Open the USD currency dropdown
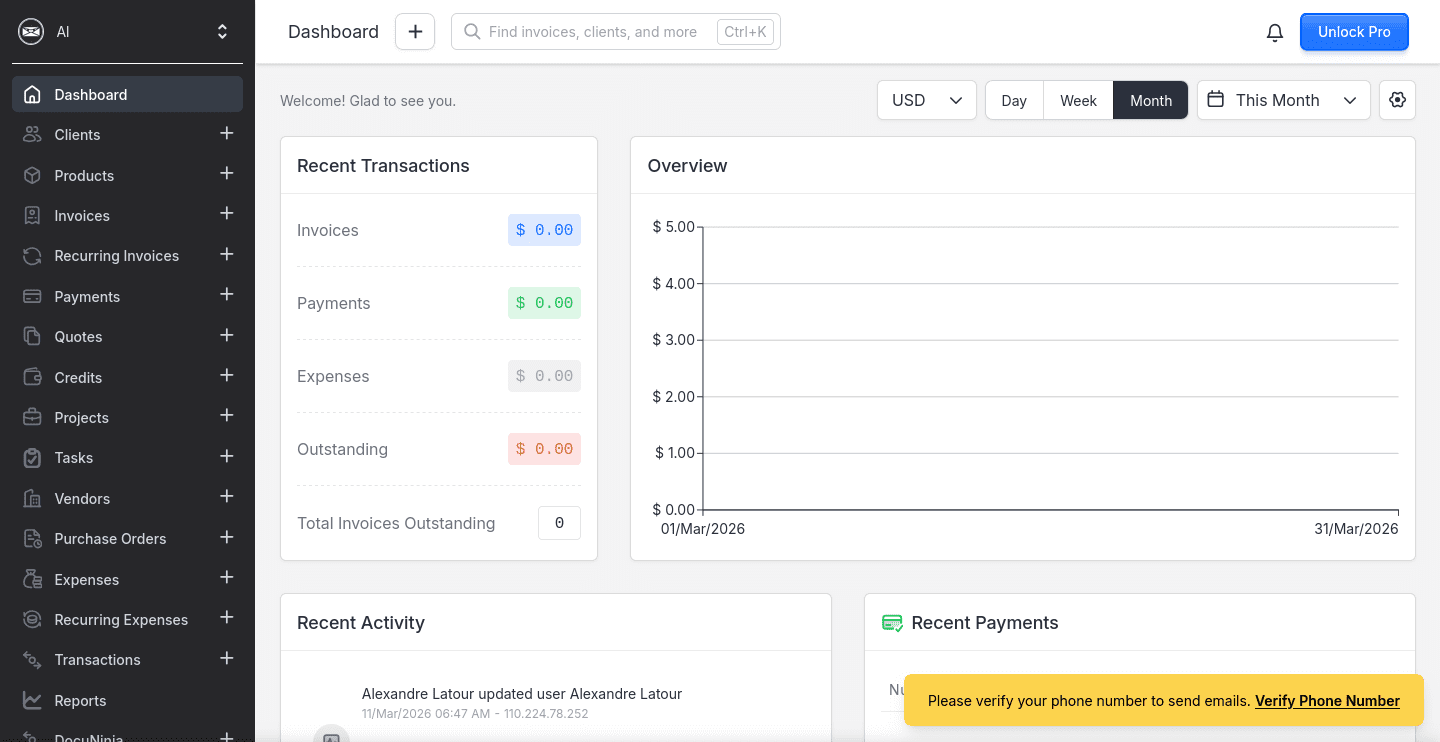The width and height of the screenshot is (1440, 742). (x=926, y=100)
